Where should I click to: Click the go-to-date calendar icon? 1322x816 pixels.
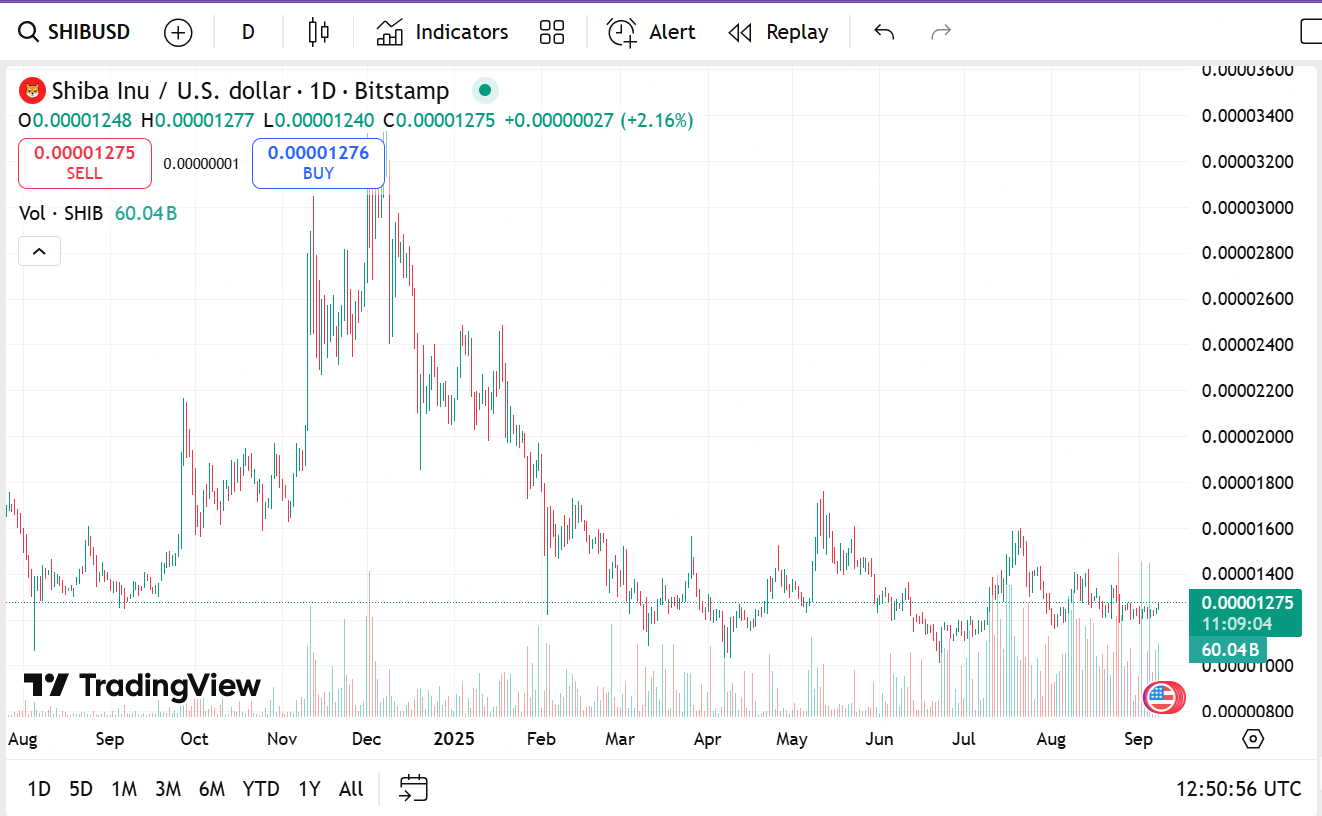pos(413,788)
